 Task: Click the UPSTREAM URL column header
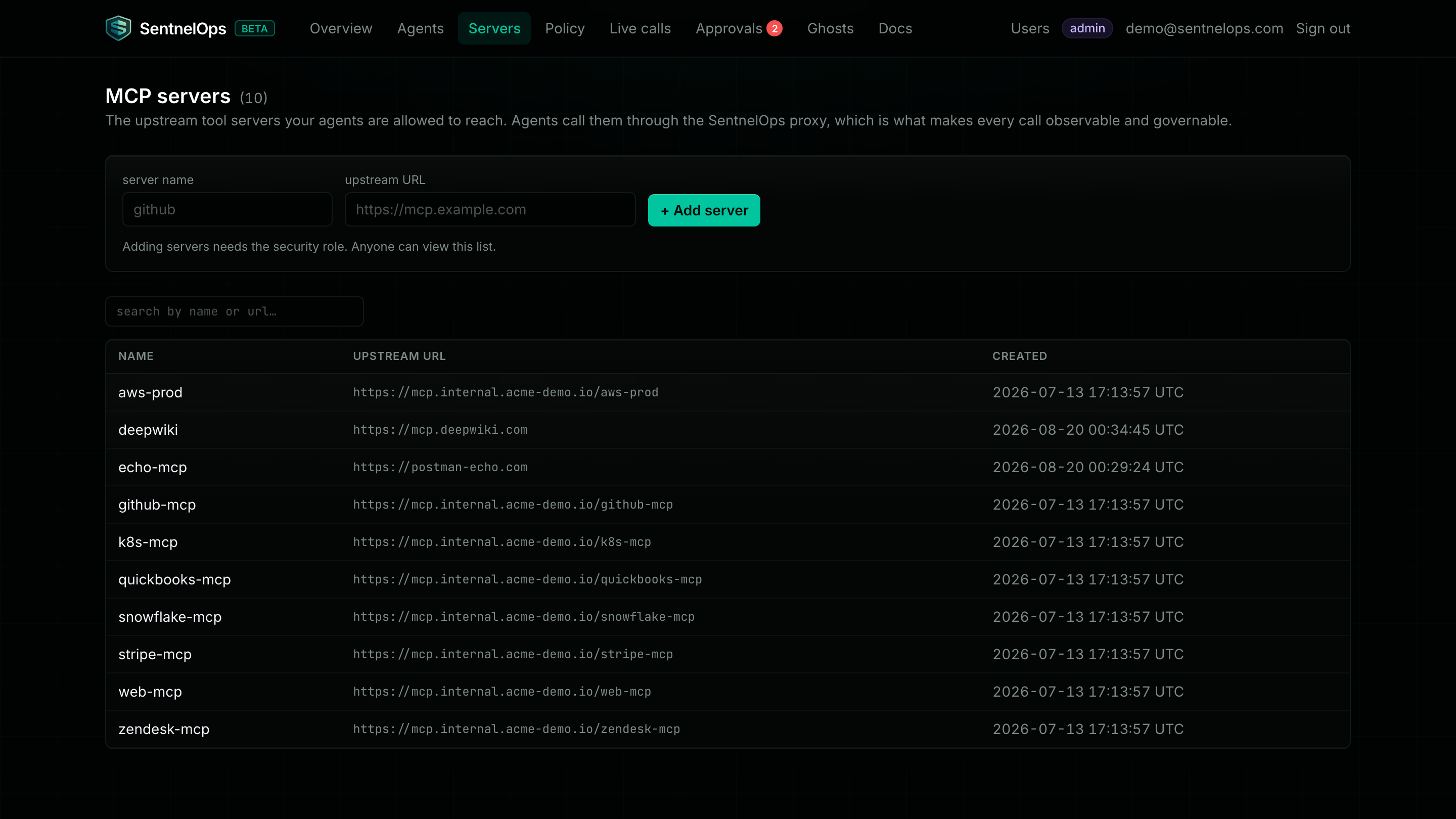coord(399,356)
